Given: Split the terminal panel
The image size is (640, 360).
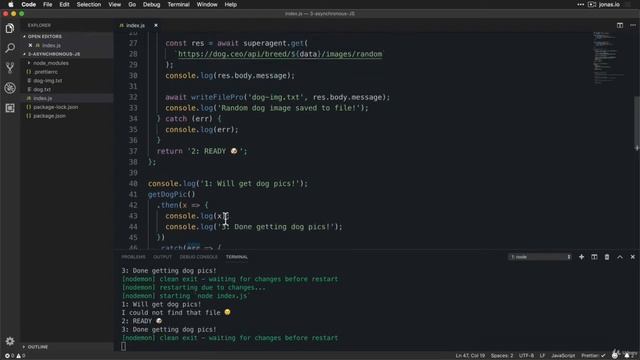Looking at the screenshot, I should tap(594, 257).
